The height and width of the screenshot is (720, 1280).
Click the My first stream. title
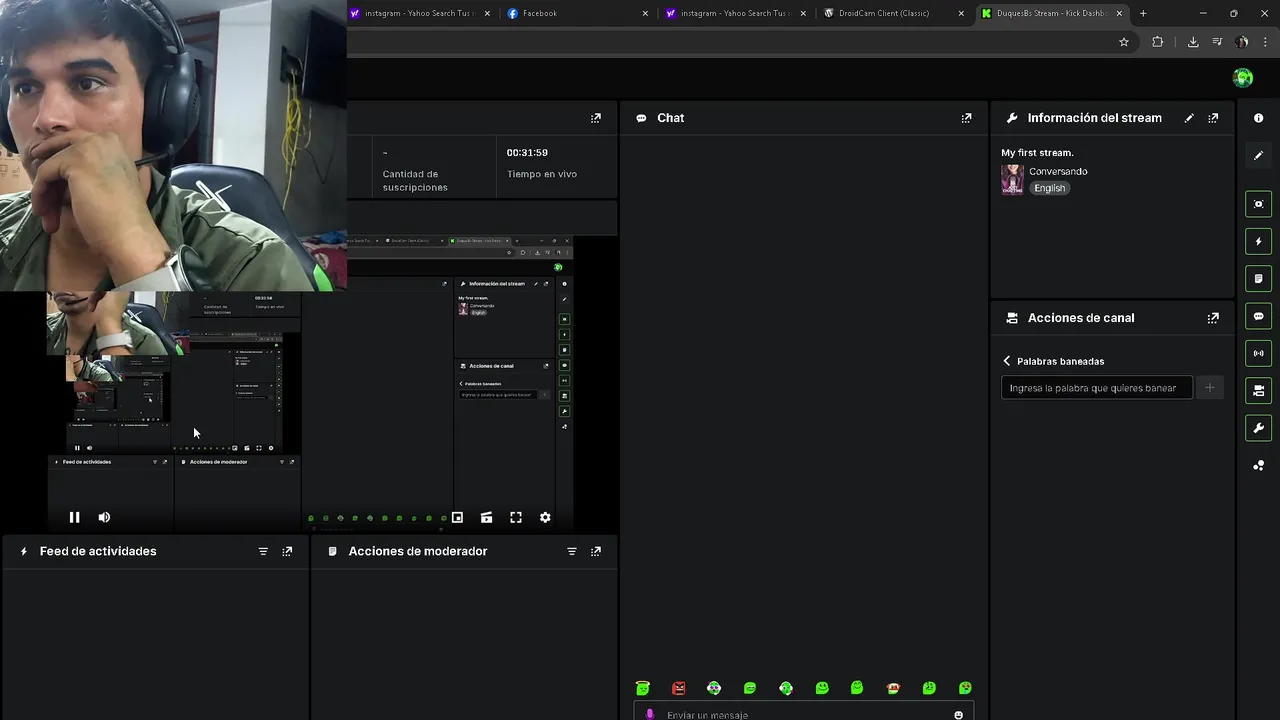coord(1037,153)
